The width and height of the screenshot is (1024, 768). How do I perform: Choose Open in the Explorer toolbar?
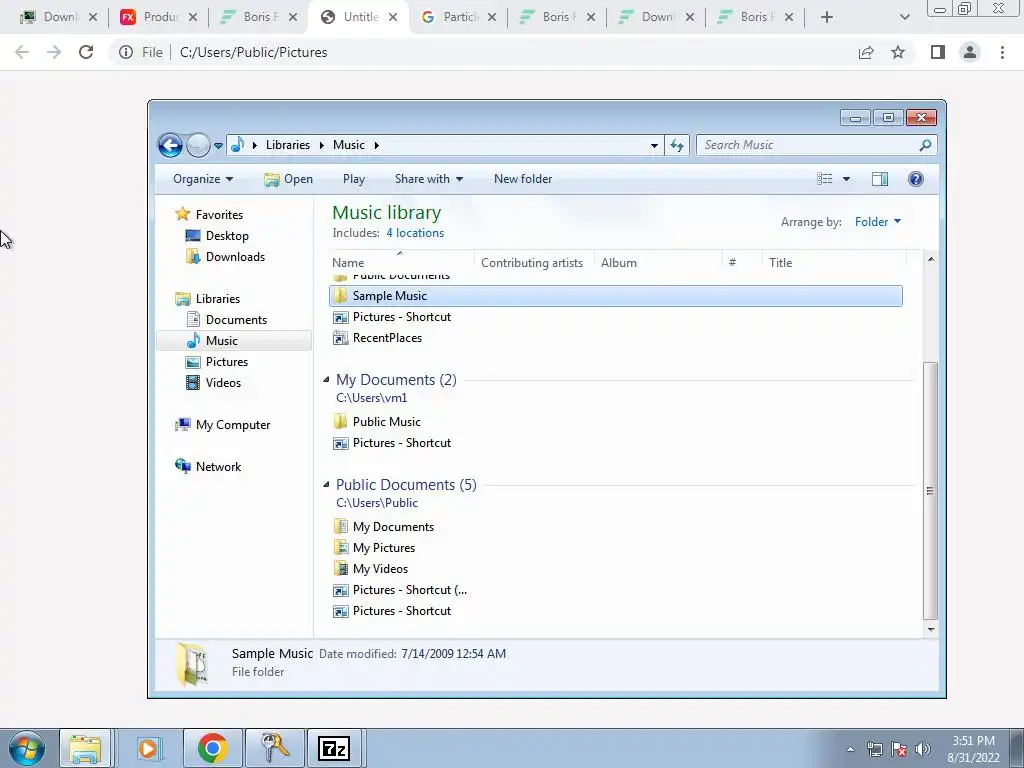(289, 179)
